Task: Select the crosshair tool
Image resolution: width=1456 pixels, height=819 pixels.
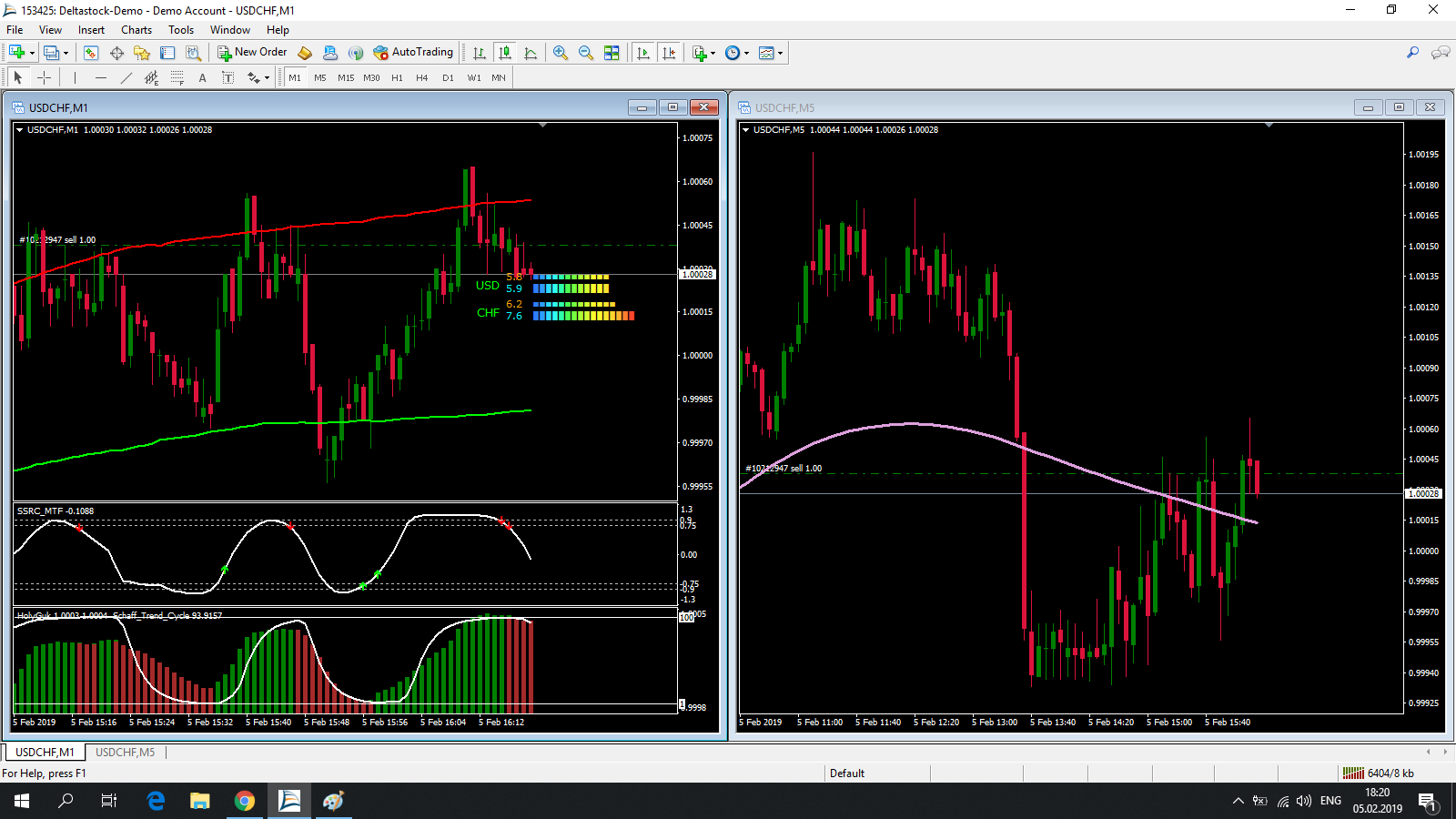Action: (x=44, y=77)
